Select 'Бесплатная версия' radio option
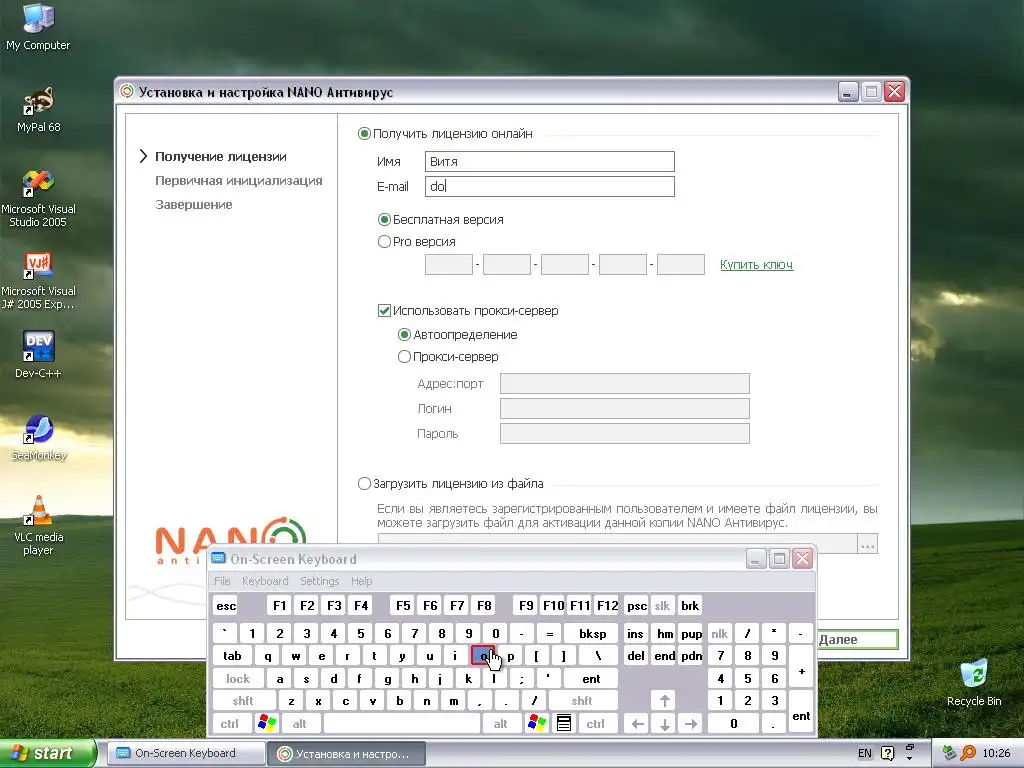 pyautogui.click(x=384, y=219)
